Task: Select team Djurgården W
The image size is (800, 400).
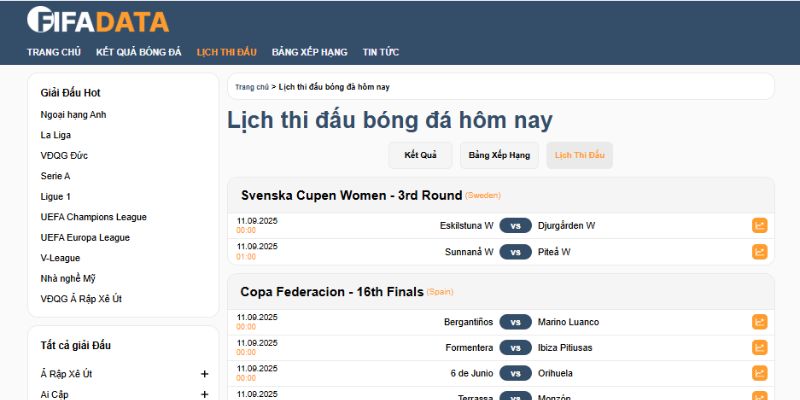Action: coord(566,226)
